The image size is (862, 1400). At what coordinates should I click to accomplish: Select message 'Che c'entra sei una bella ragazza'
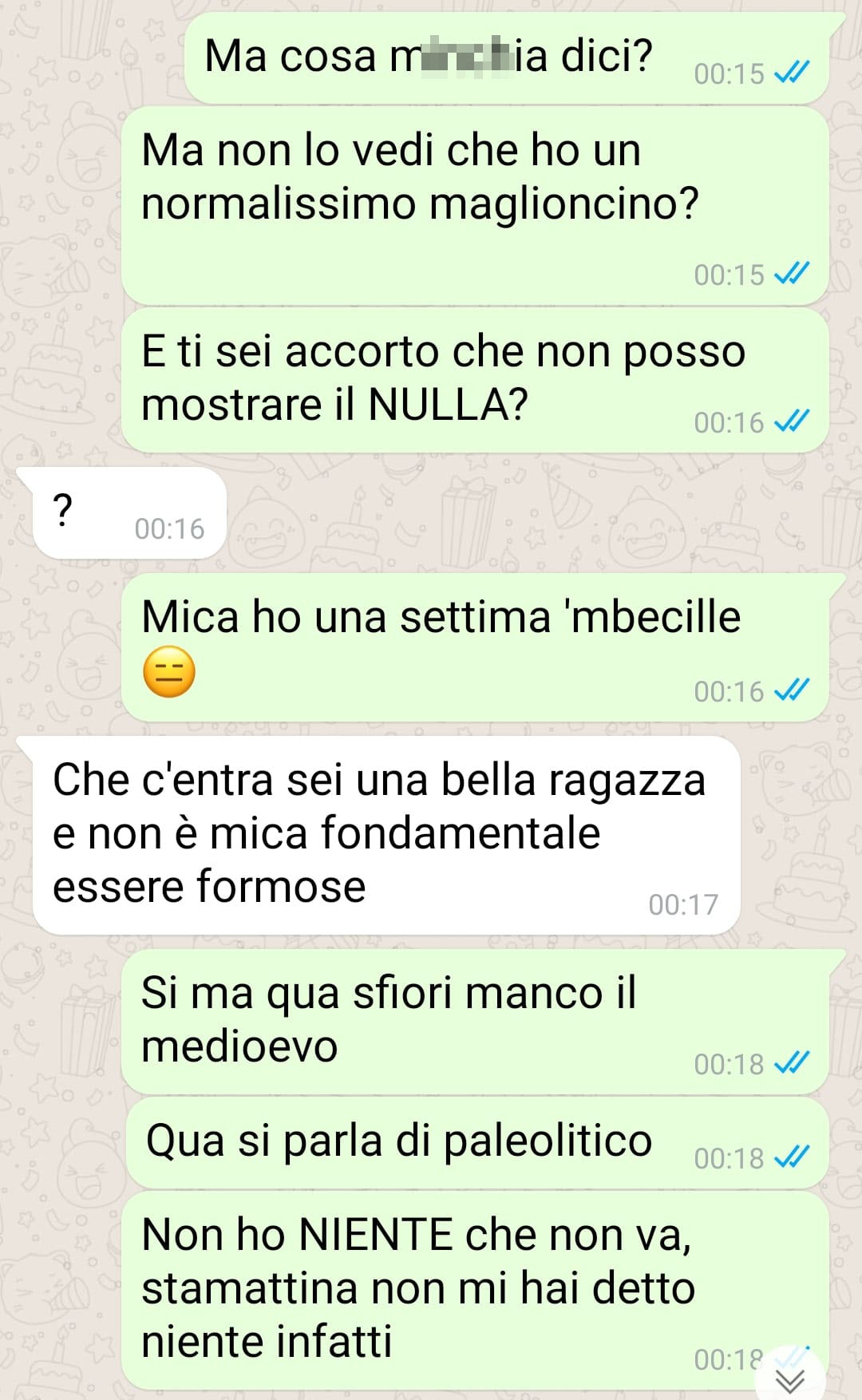(x=386, y=835)
